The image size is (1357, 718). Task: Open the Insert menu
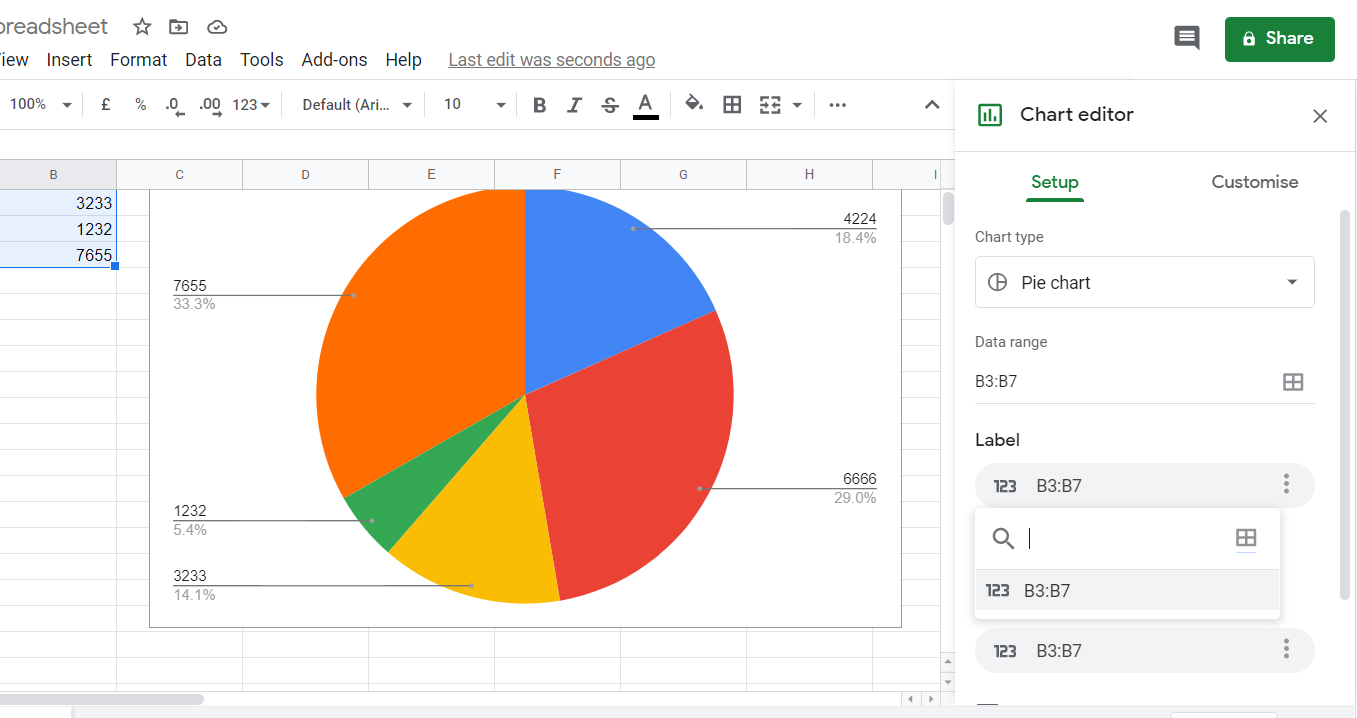tap(69, 60)
